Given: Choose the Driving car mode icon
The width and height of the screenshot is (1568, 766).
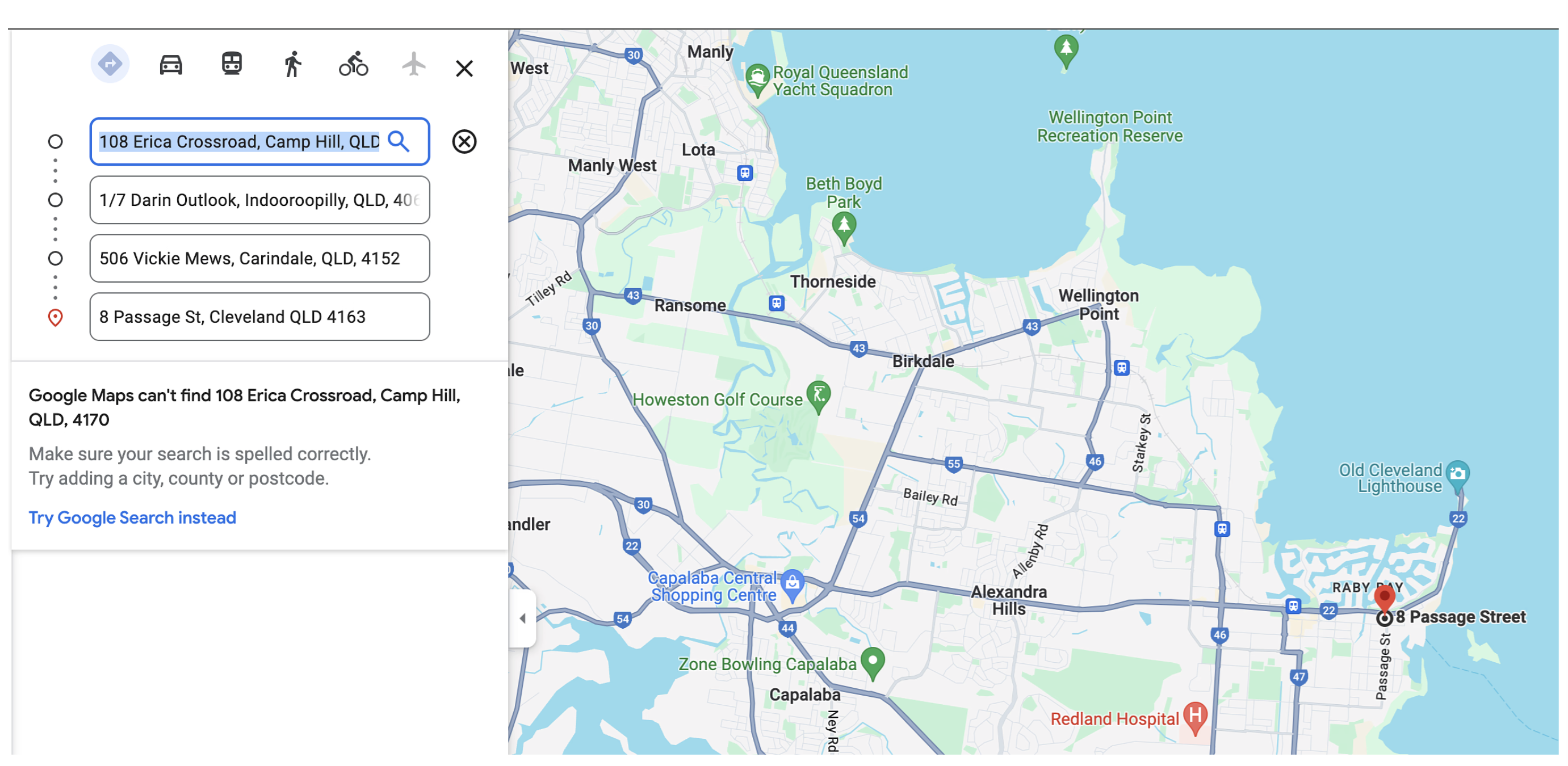Looking at the screenshot, I should coord(170,65).
